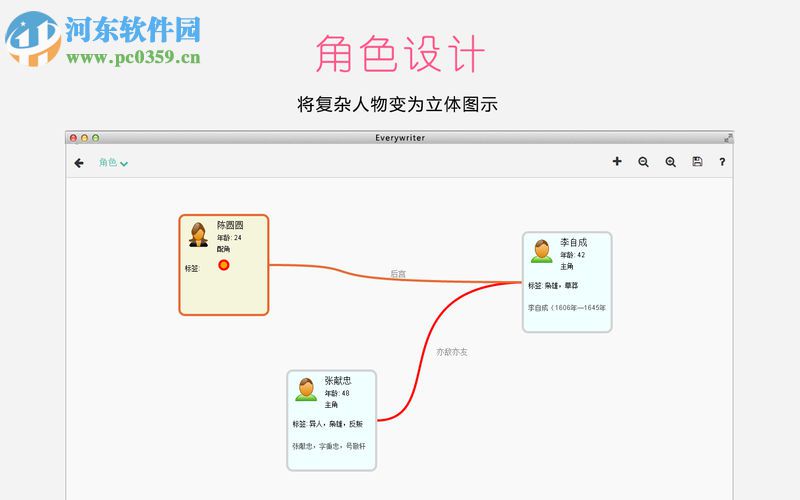Save the diagram with floppy icon

coord(697,161)
